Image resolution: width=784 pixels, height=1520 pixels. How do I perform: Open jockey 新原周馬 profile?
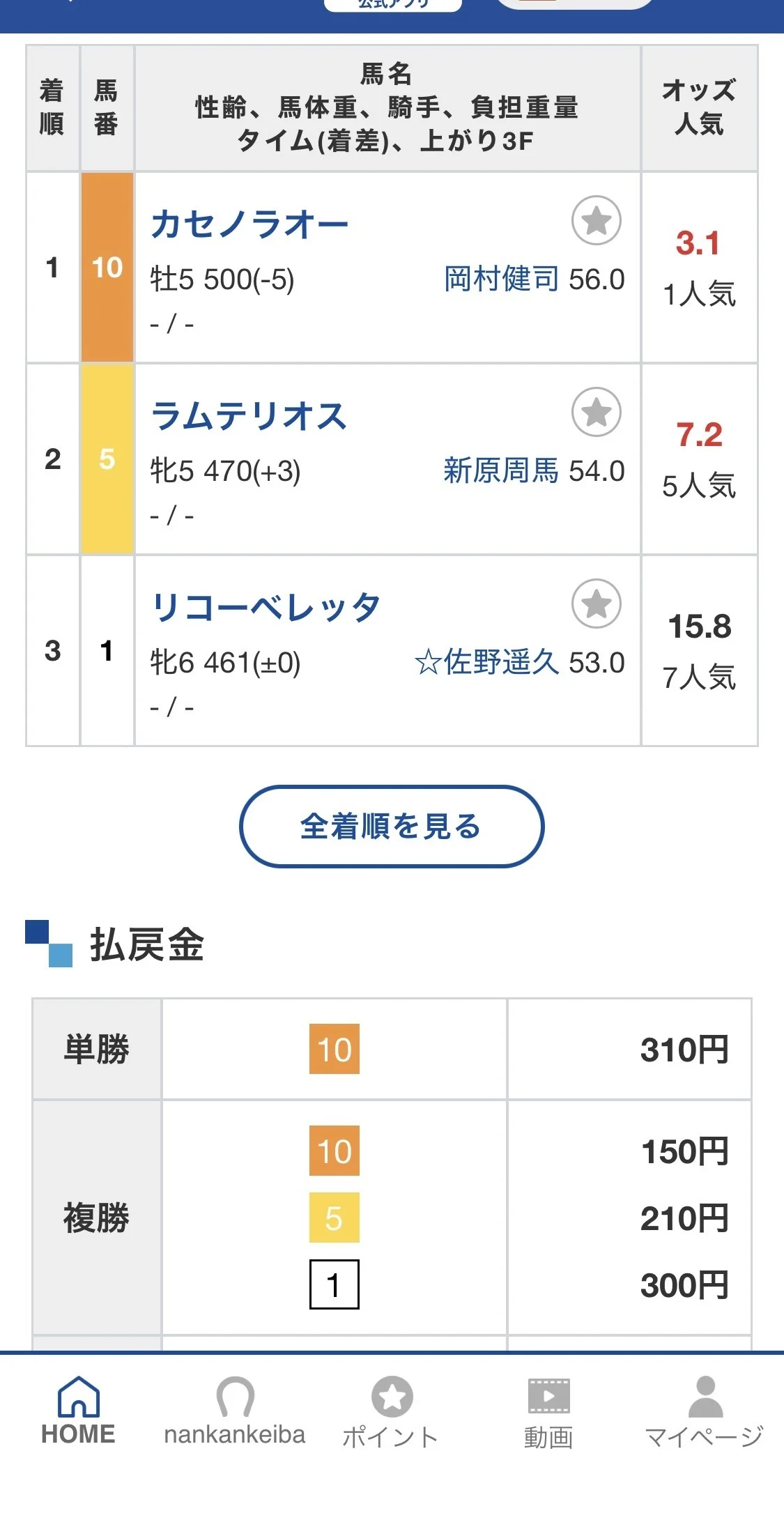tap(501, 471)
